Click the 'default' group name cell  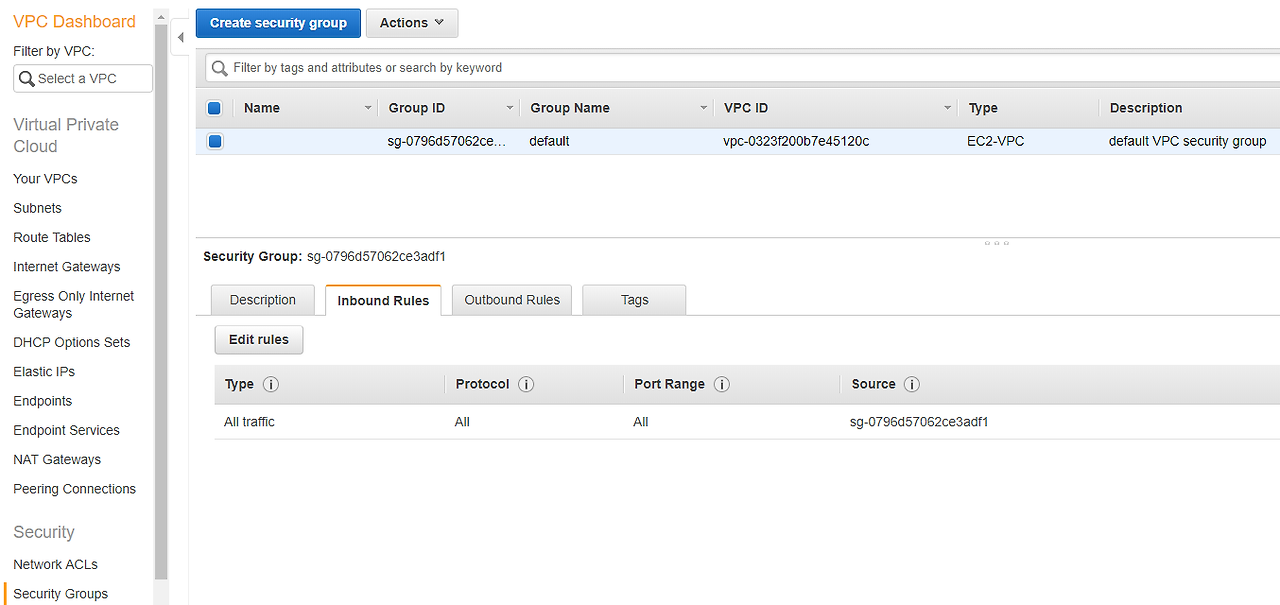[550, 141]
